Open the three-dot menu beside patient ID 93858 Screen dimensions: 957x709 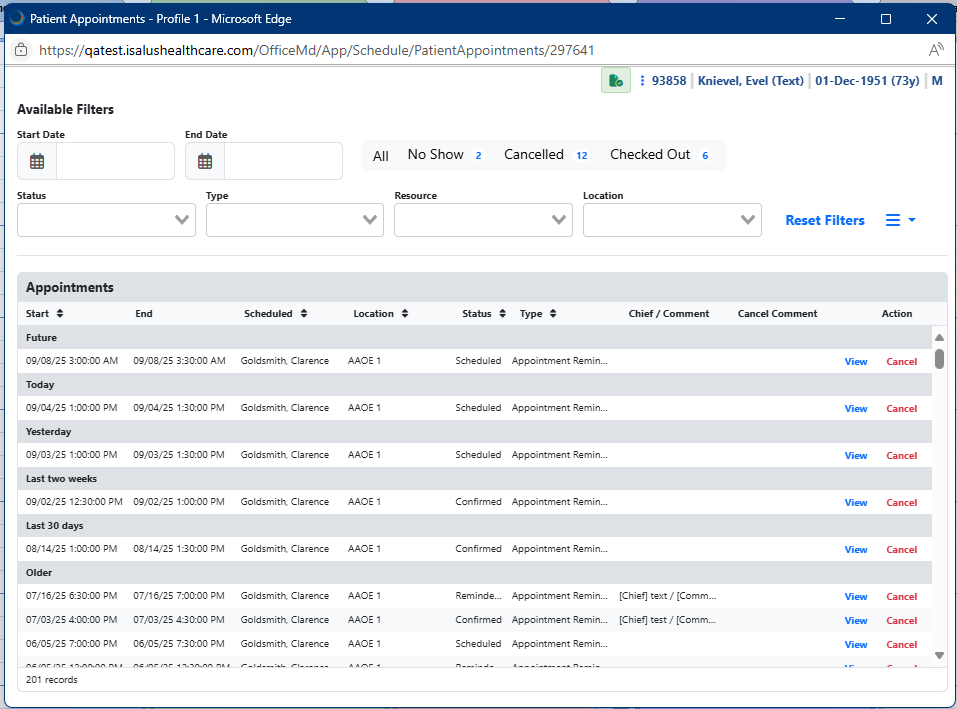pos(642,81)
